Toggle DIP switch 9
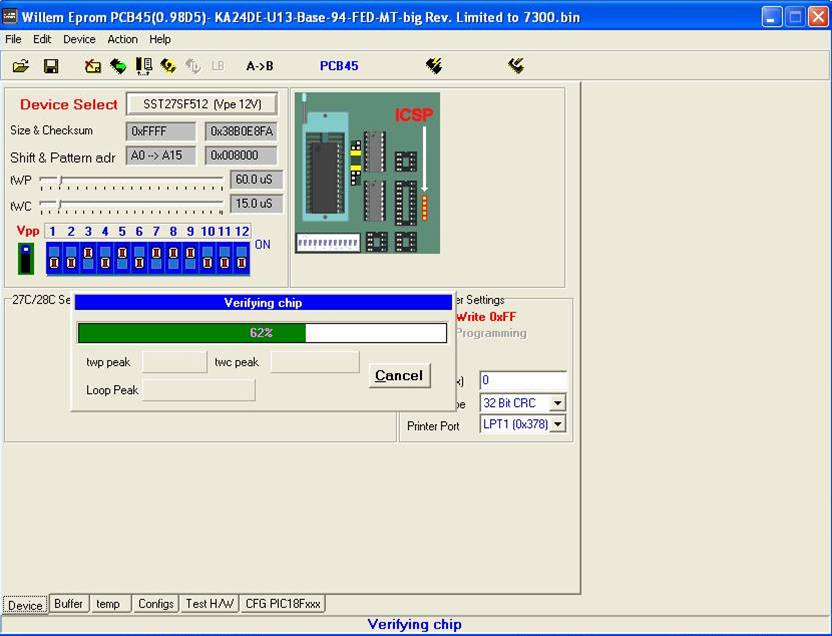 click(x=190, y=258)
